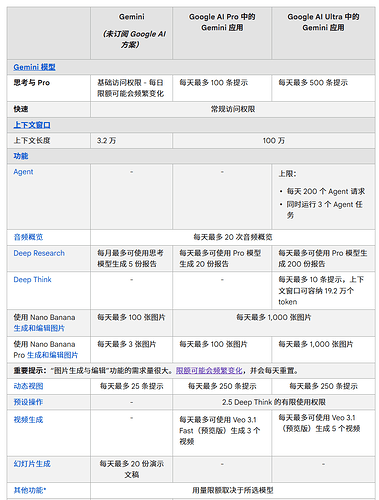Select 每天 200 个 Agent 请求 bullet
379x500 pixels.
pyautogui.click(x=326, y=191)
